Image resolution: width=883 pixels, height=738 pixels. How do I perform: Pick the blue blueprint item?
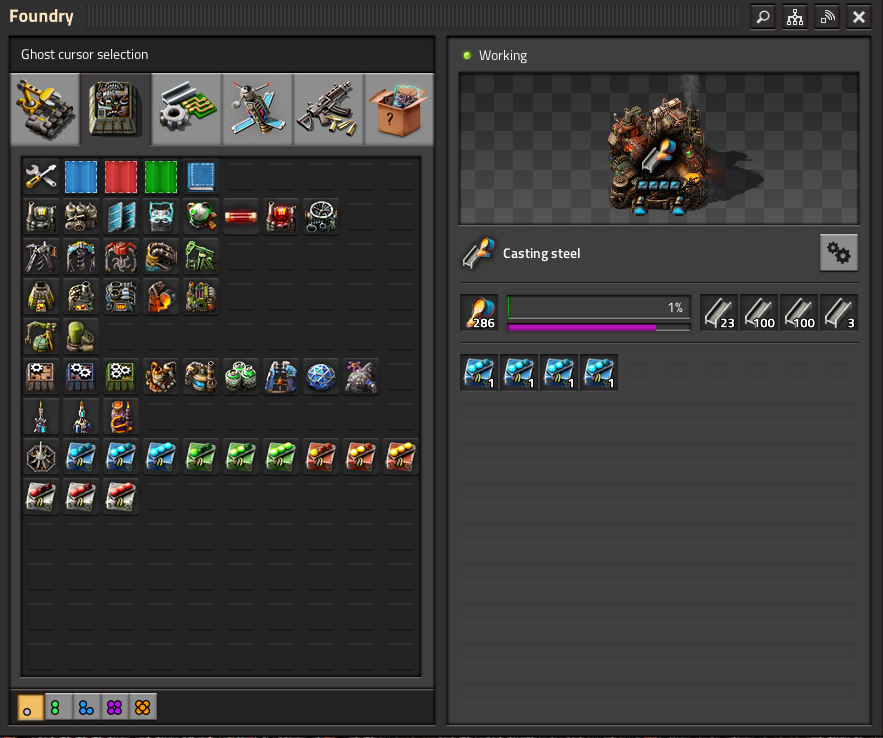(81, 177)
